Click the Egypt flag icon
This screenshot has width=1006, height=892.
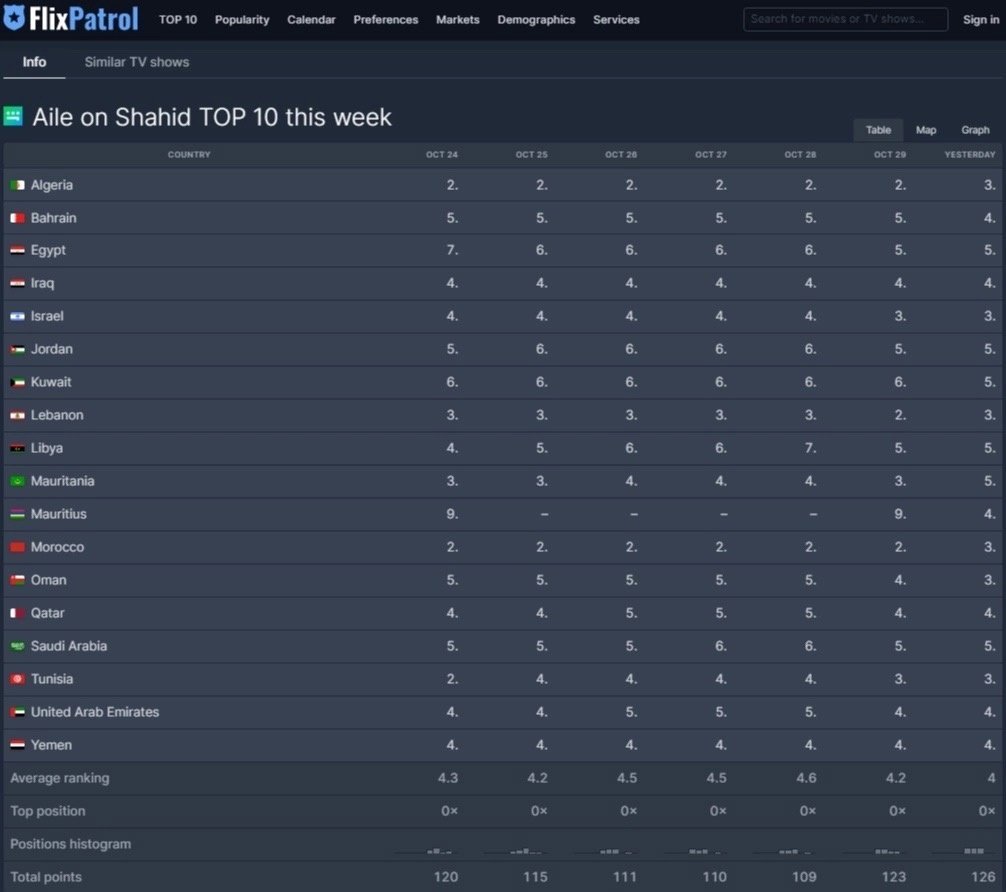click(x=17, y=251)
